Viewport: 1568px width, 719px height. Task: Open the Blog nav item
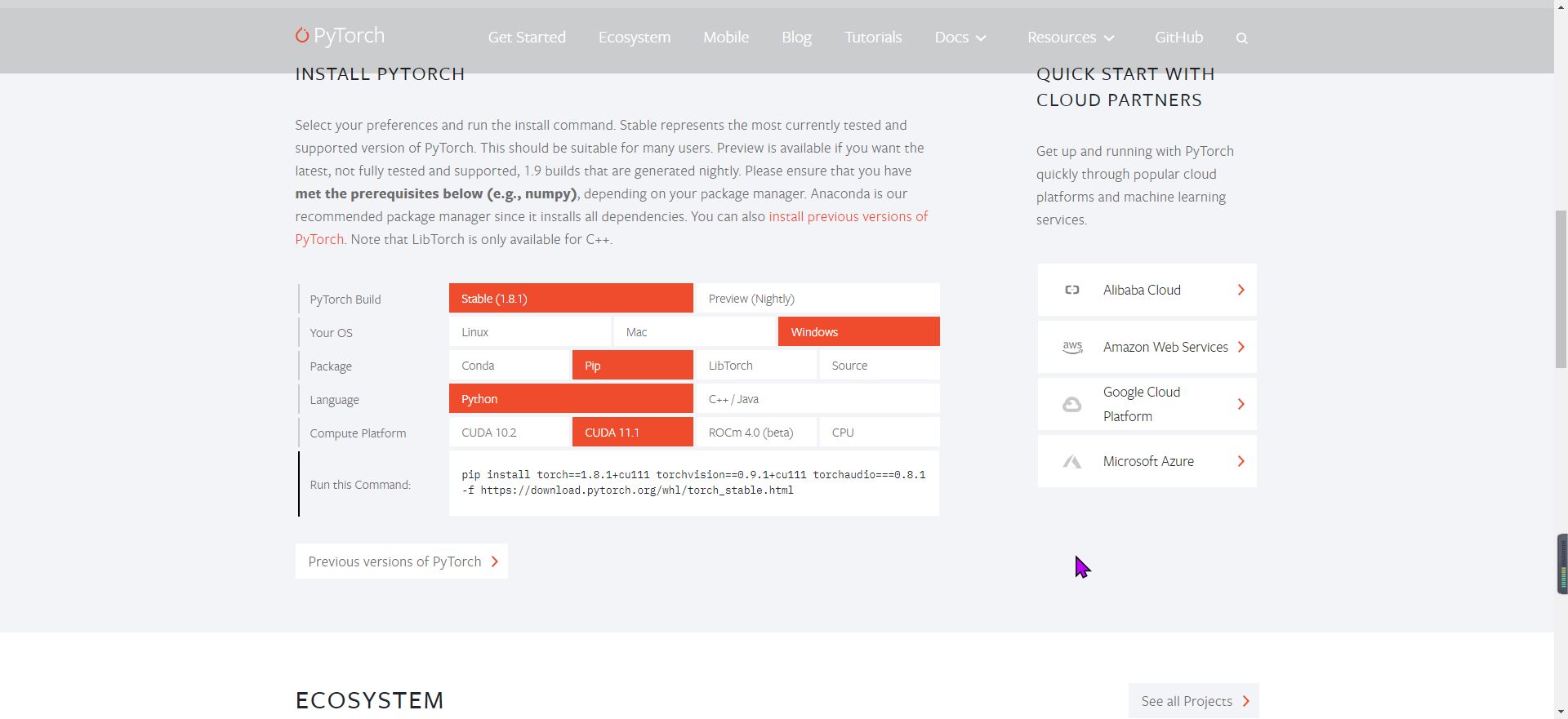tap(796, 38)
